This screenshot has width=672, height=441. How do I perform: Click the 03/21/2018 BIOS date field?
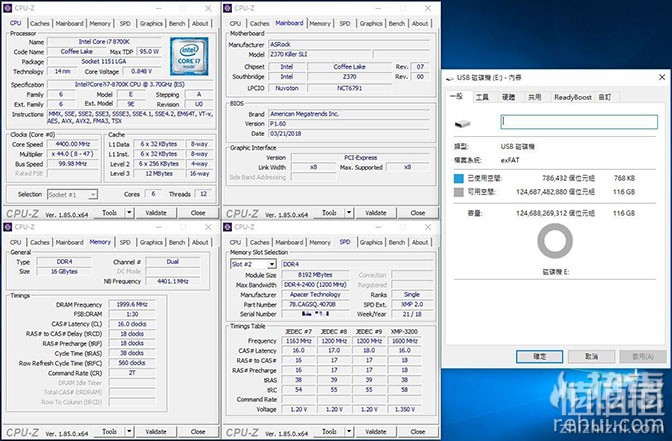349,134
